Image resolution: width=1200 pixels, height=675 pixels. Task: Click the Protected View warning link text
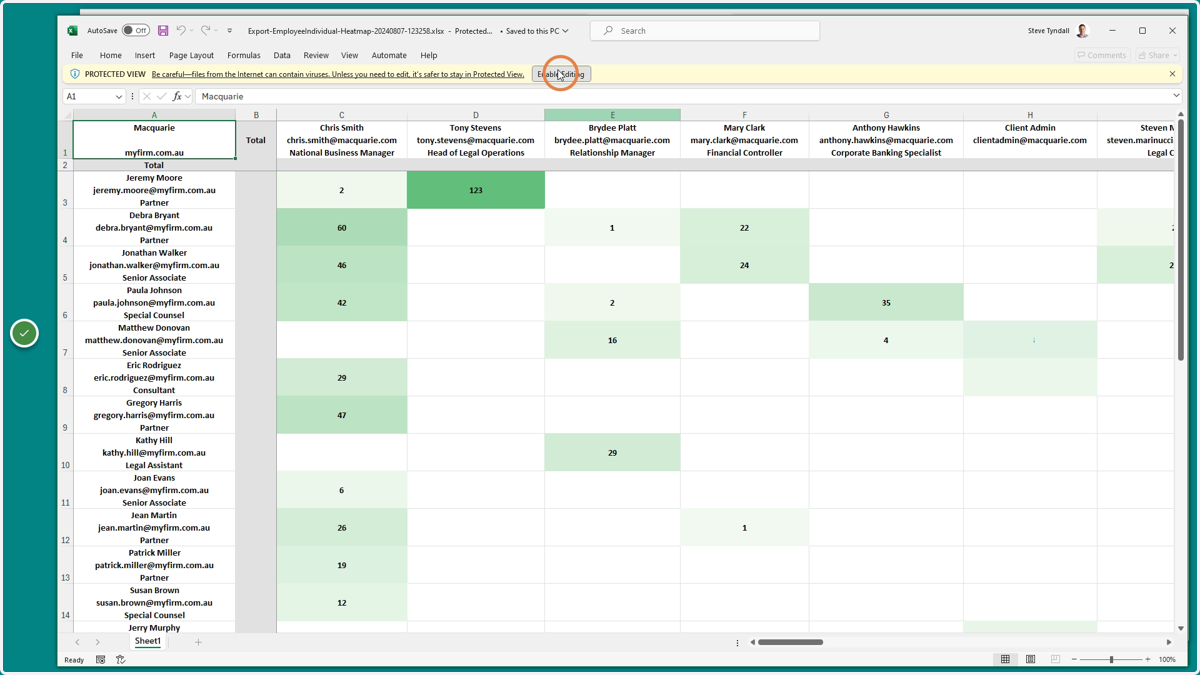point(338,74)
